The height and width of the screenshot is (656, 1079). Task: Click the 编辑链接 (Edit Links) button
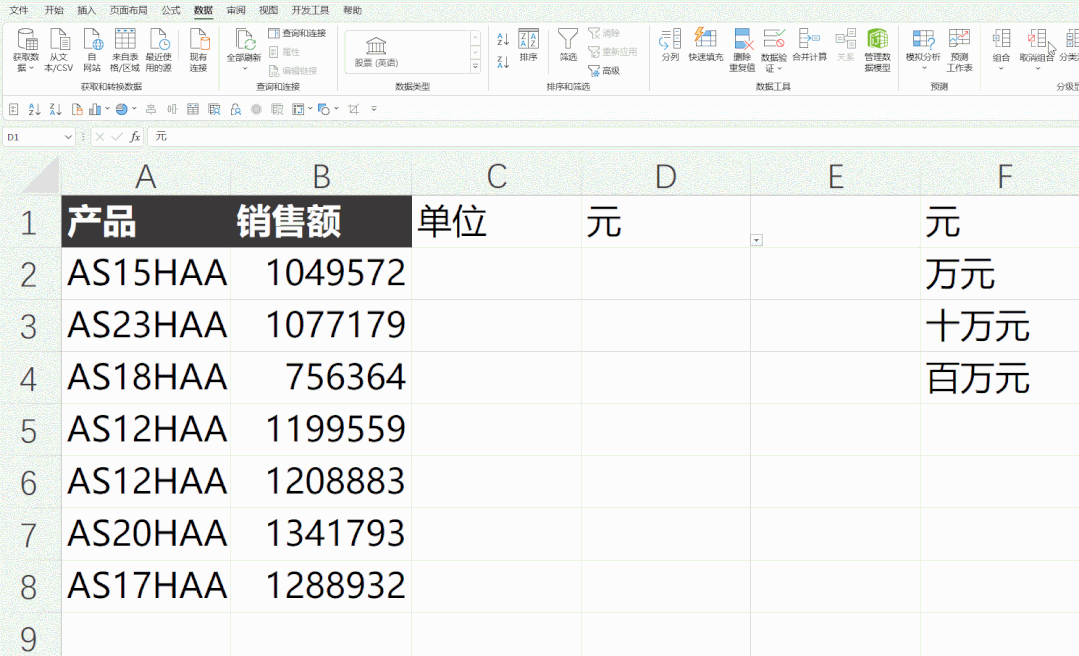(292, 70)
